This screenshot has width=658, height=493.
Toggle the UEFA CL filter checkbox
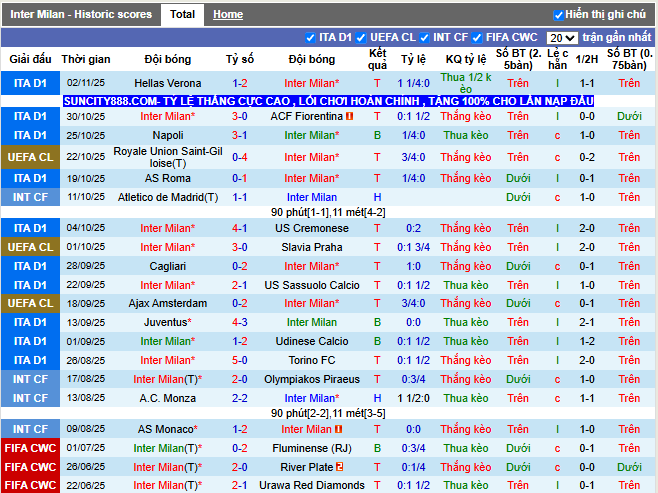pyautogui.click(x=361, y=38)
